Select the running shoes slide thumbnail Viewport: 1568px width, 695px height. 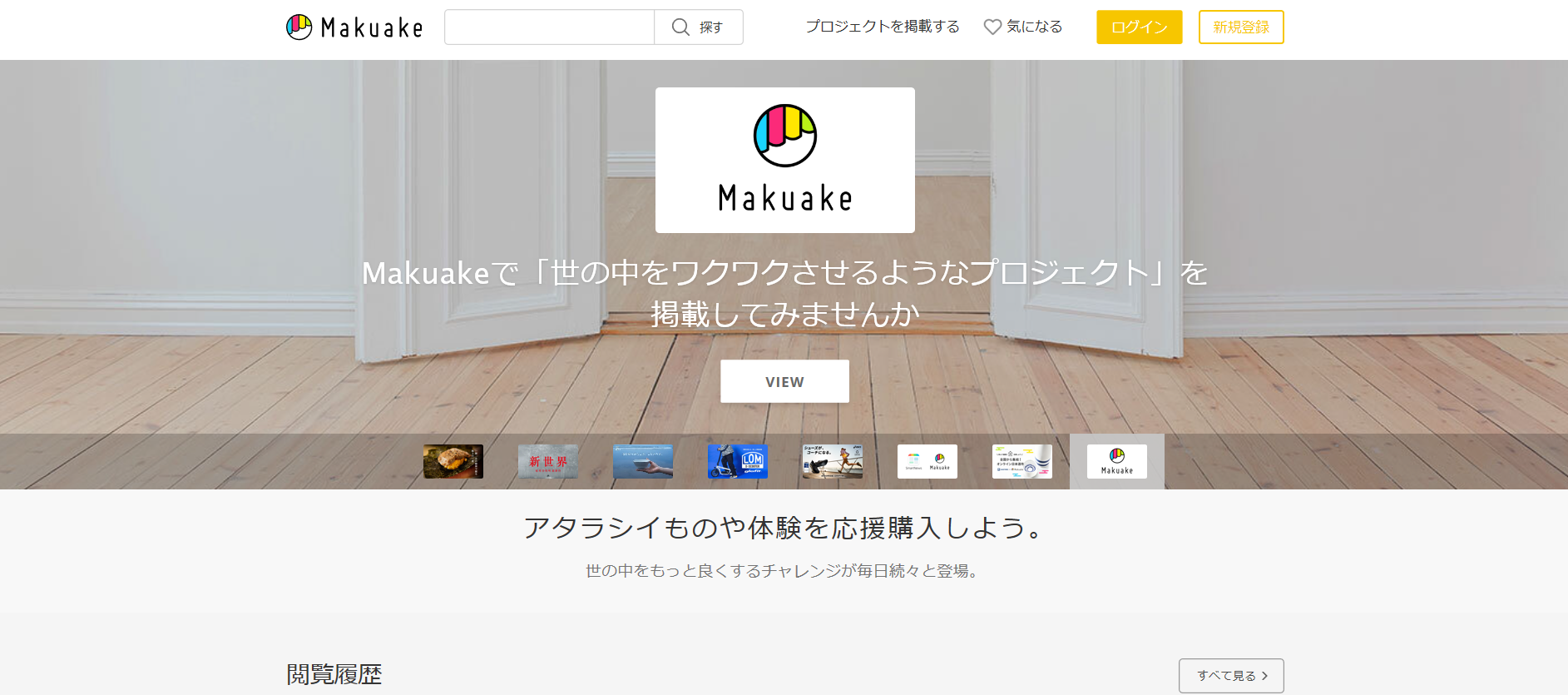(833, 461)
